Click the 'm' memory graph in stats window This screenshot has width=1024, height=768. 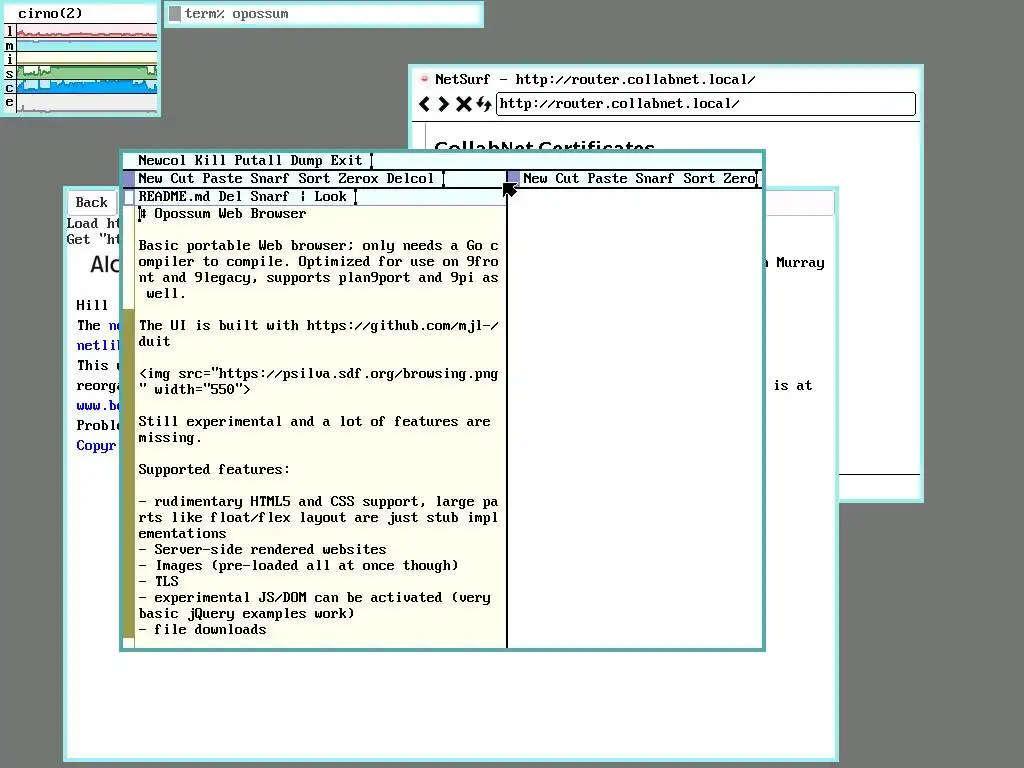coord(87,46)
